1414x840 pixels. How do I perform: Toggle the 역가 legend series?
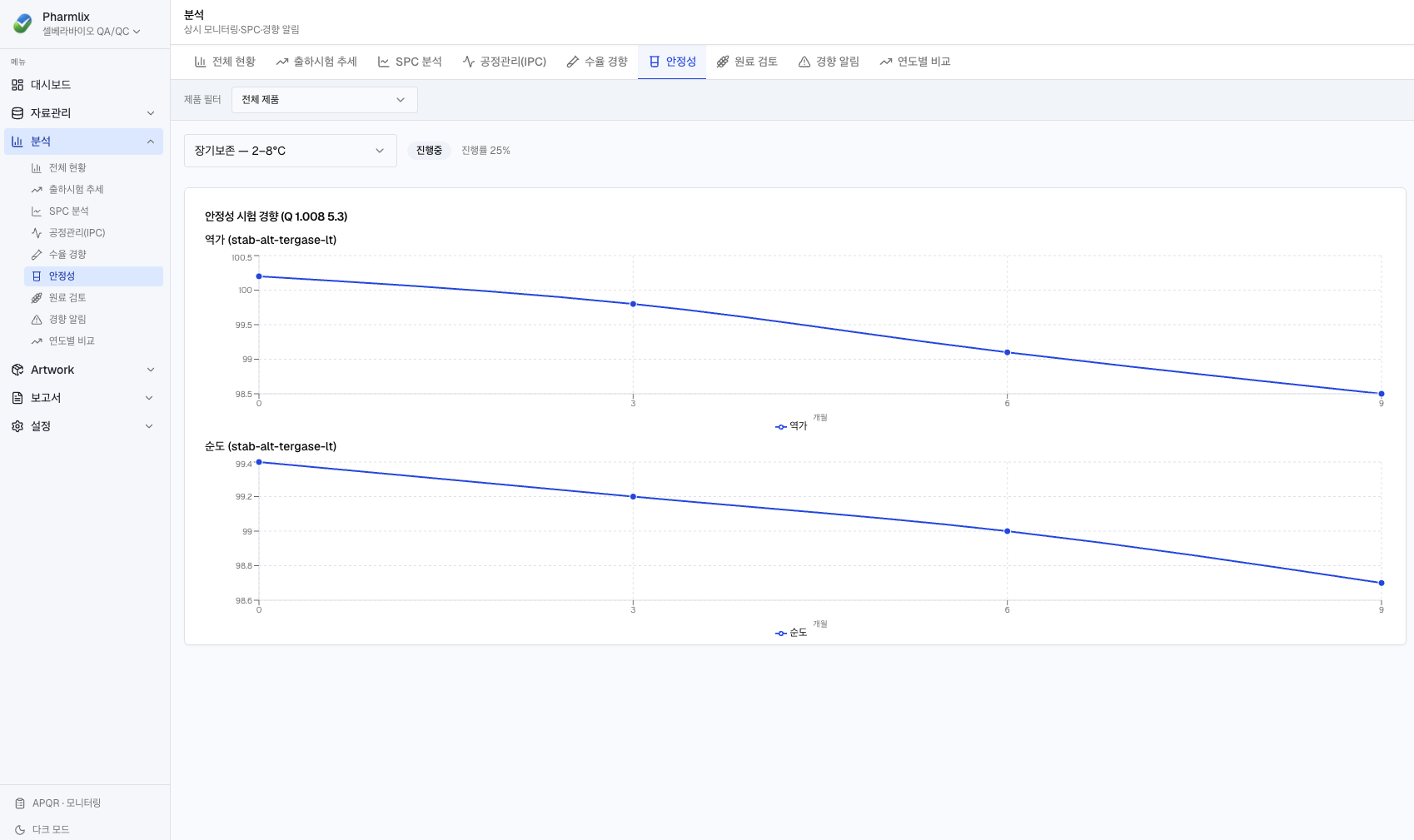(791, 426)
